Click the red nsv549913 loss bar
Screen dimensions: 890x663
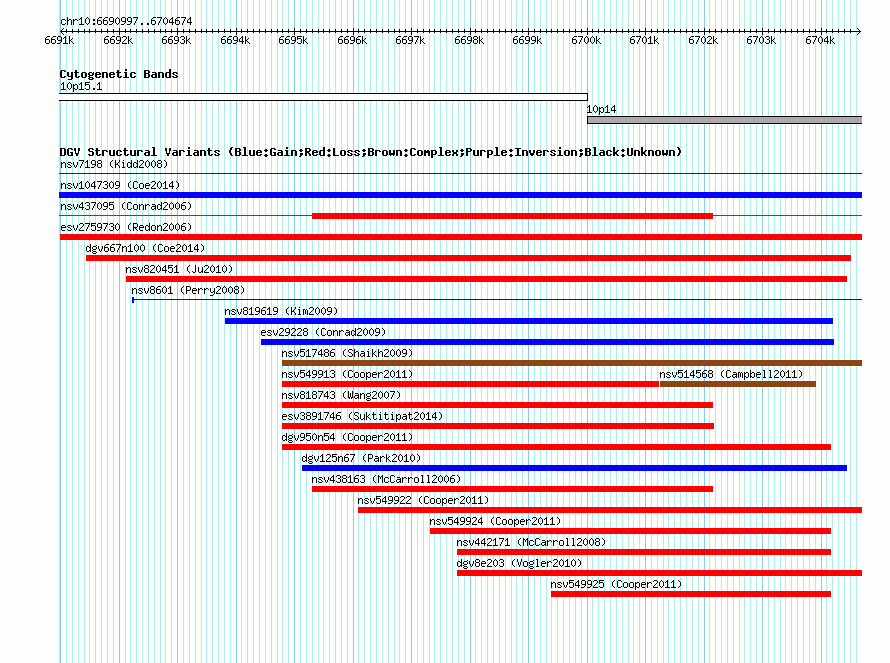471,384
